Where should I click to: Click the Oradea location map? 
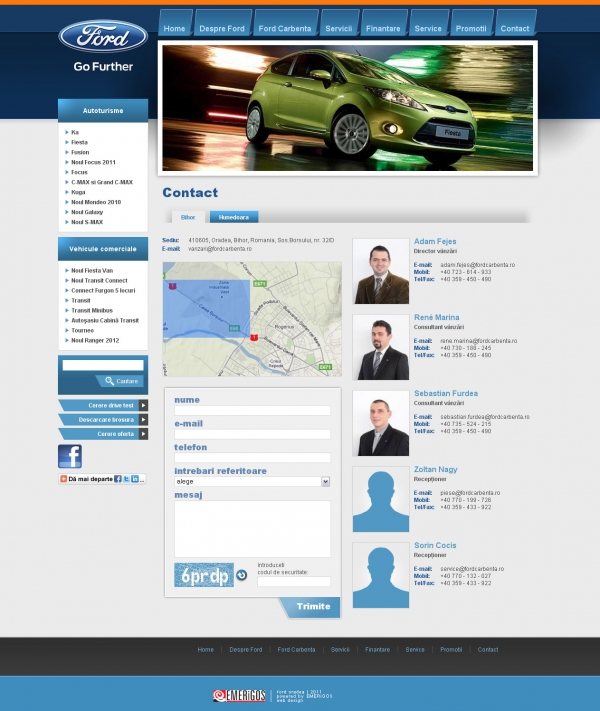(x=252, y=319)
